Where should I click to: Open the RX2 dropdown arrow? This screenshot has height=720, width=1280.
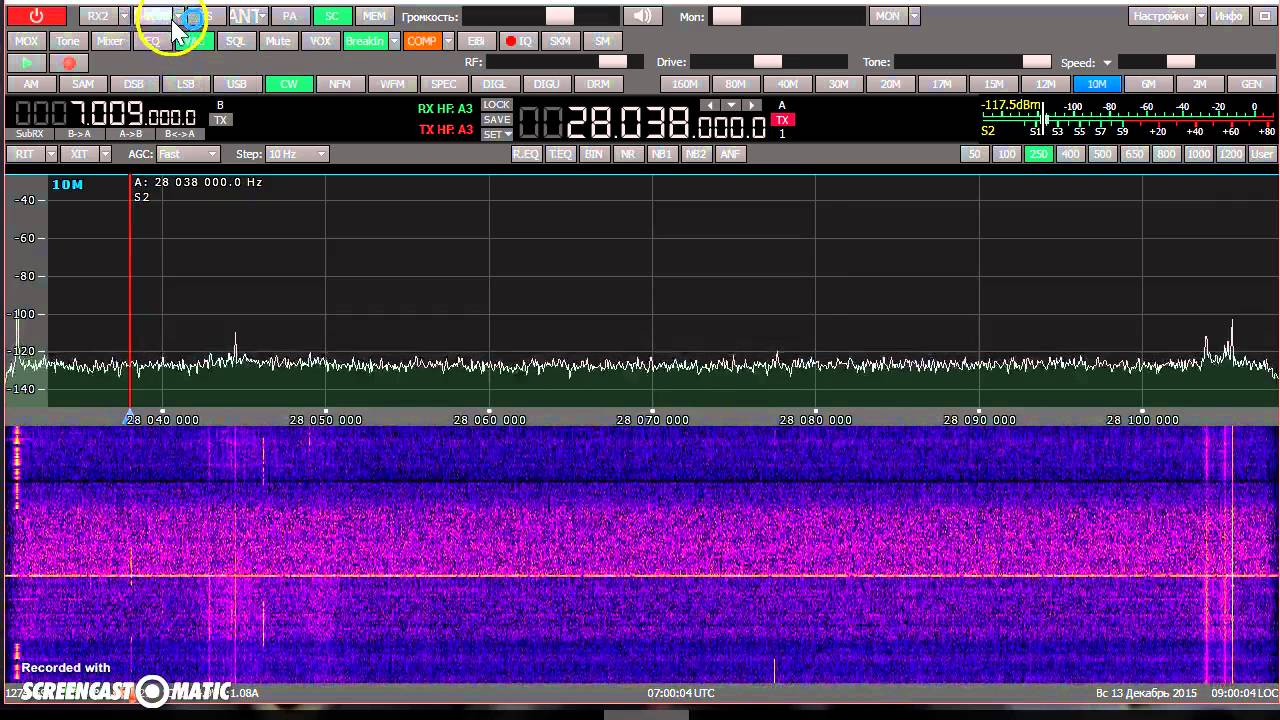(x=124, y=16)
